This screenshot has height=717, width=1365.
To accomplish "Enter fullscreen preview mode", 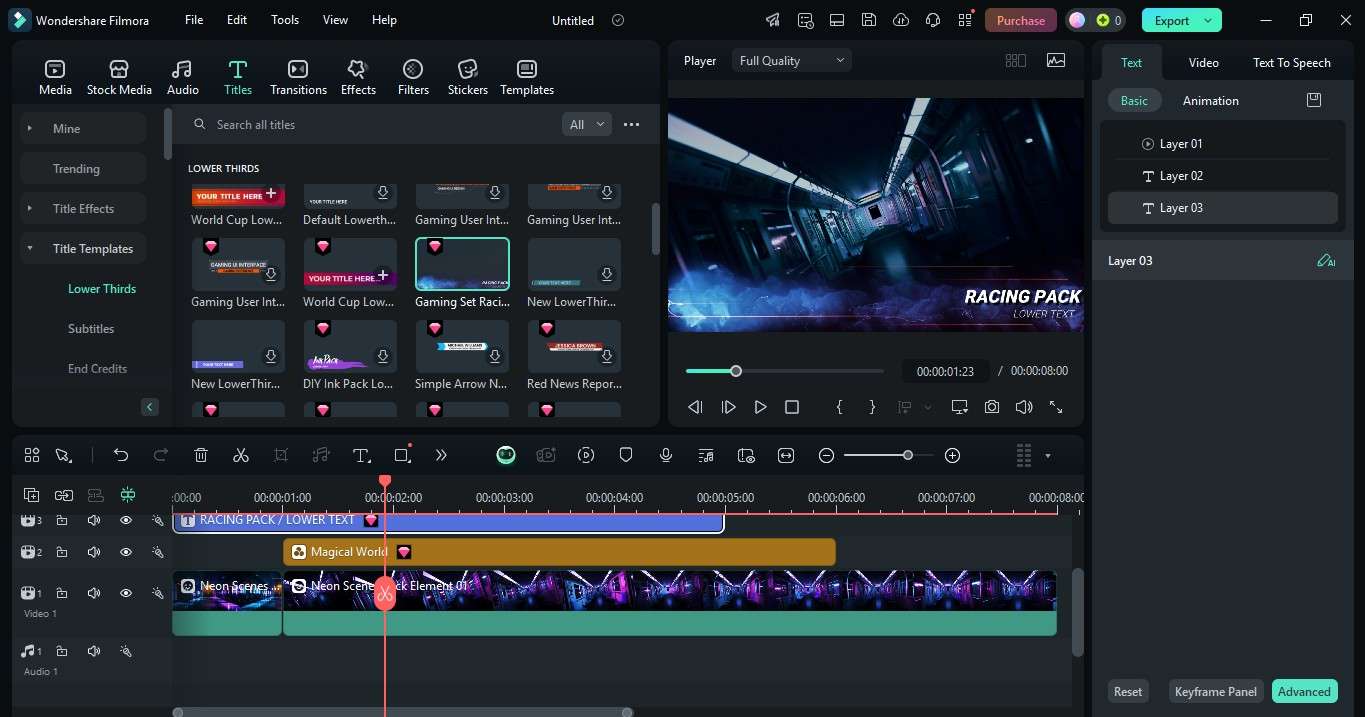I will [1056, 407].
